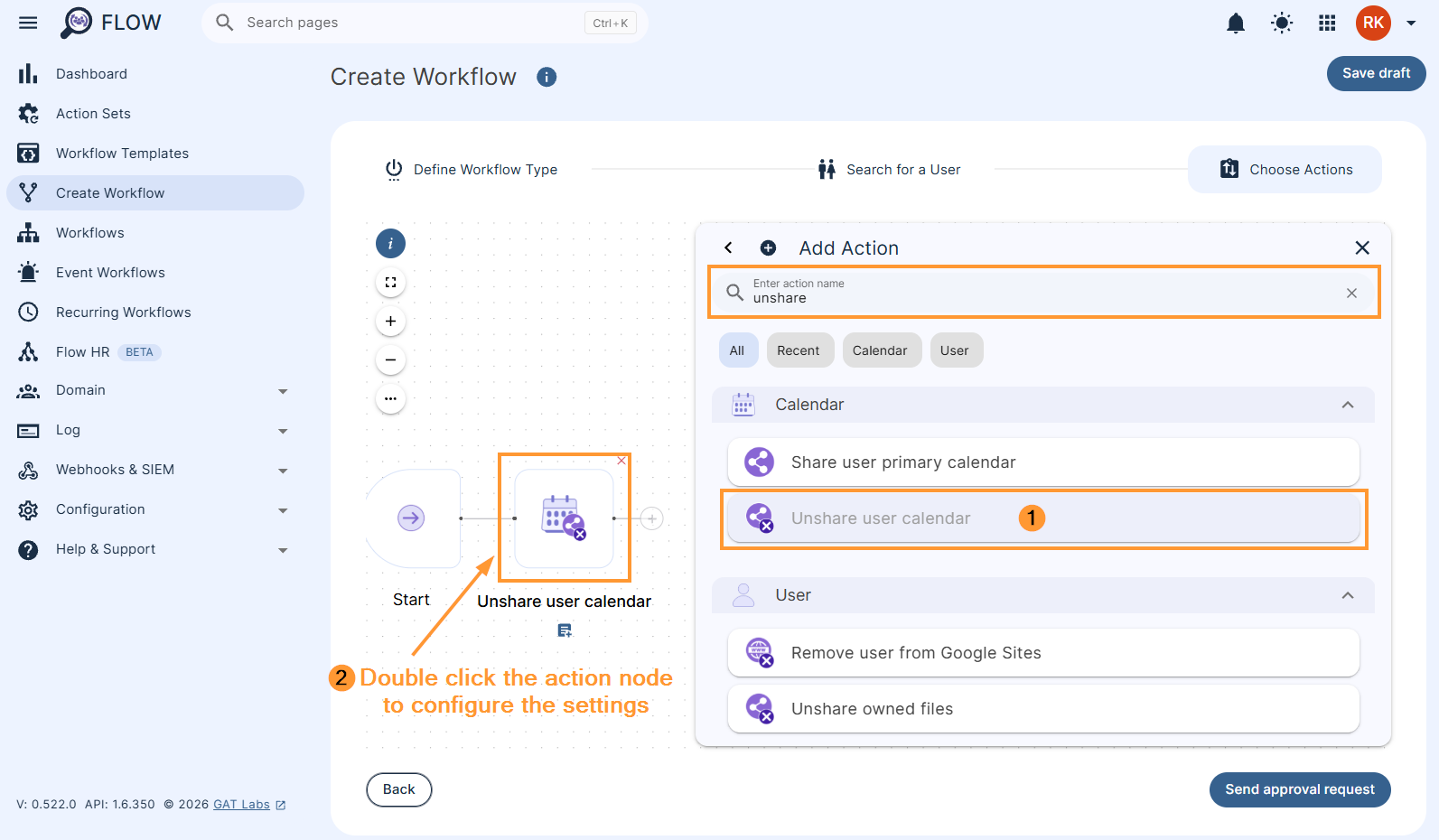Viewport: 1439px width, 840px height.
Task: Expand the Webhooks & SIEM menu
Action: point(283,471)
